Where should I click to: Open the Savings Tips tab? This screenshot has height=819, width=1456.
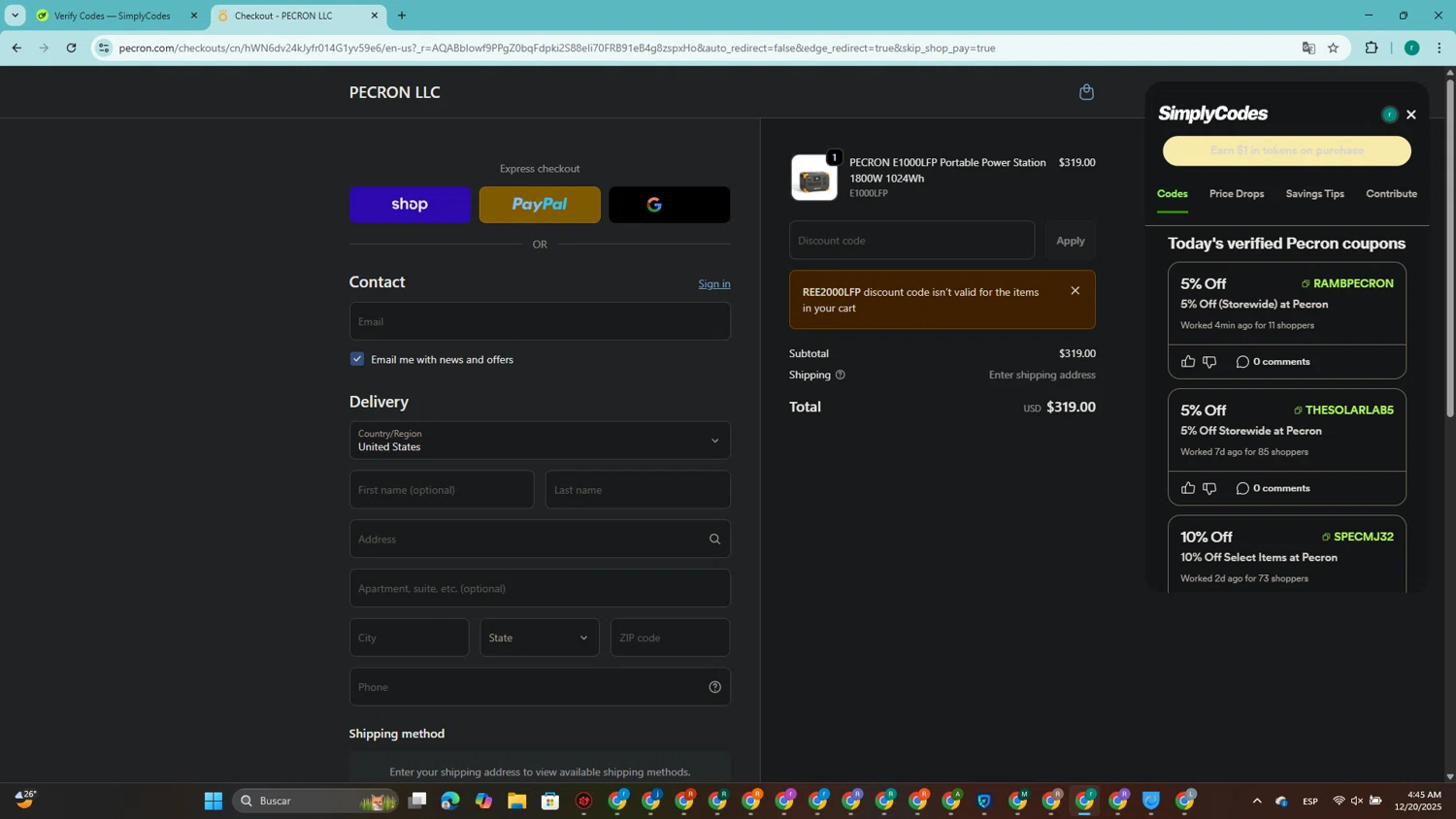coord(1314,194)
